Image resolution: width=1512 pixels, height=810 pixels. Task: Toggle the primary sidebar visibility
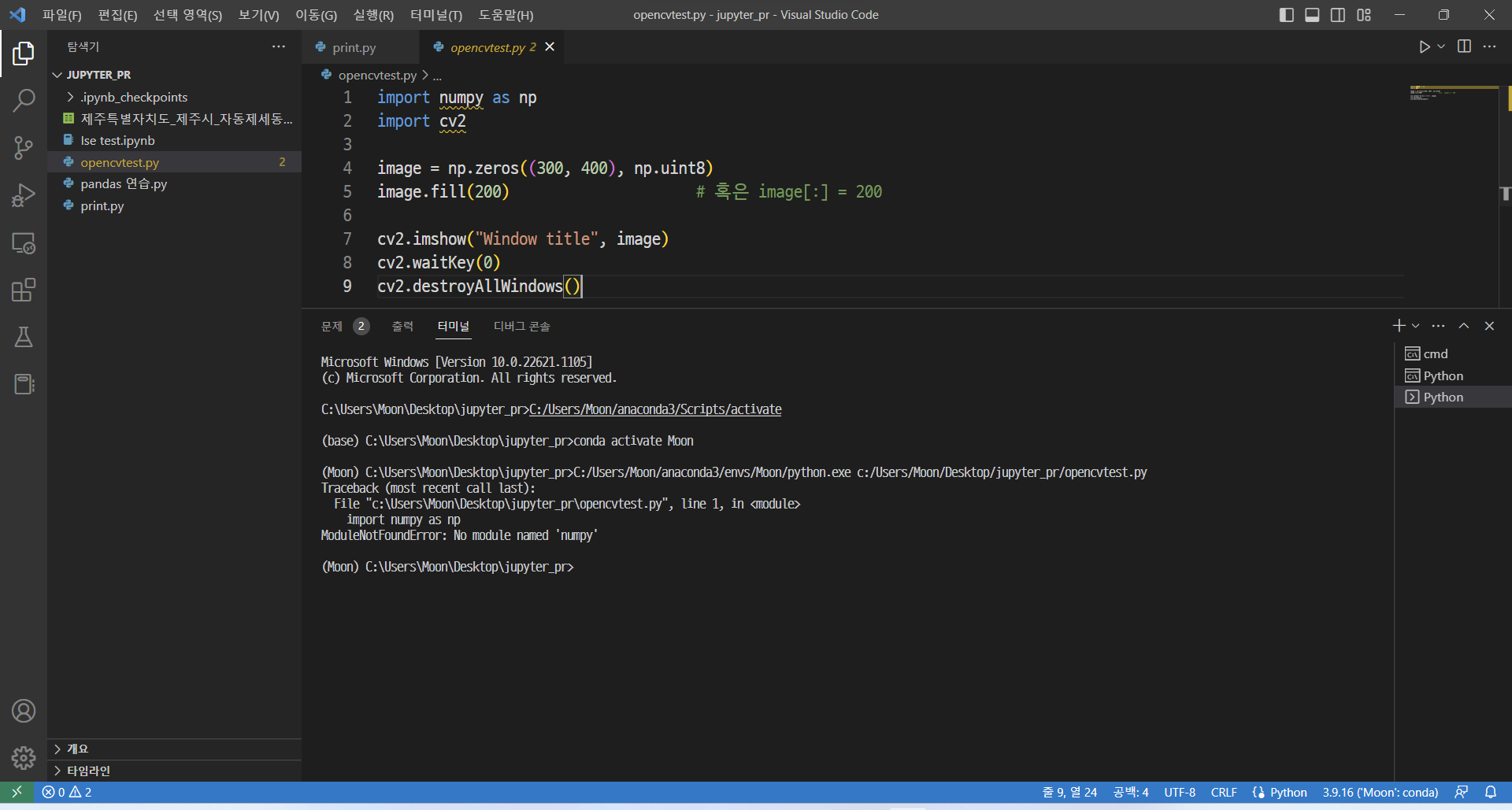[x=1287, y=15]
